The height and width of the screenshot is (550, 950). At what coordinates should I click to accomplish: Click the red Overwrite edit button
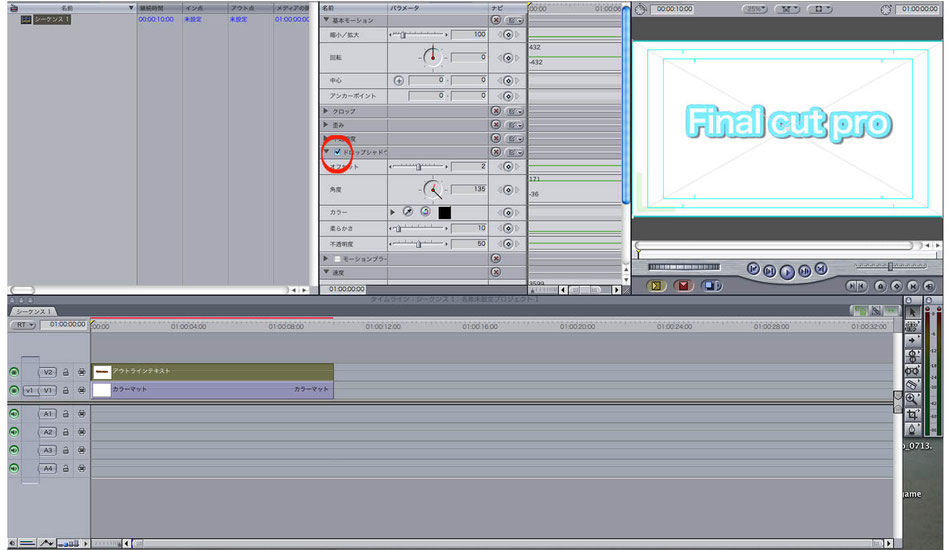683,286
